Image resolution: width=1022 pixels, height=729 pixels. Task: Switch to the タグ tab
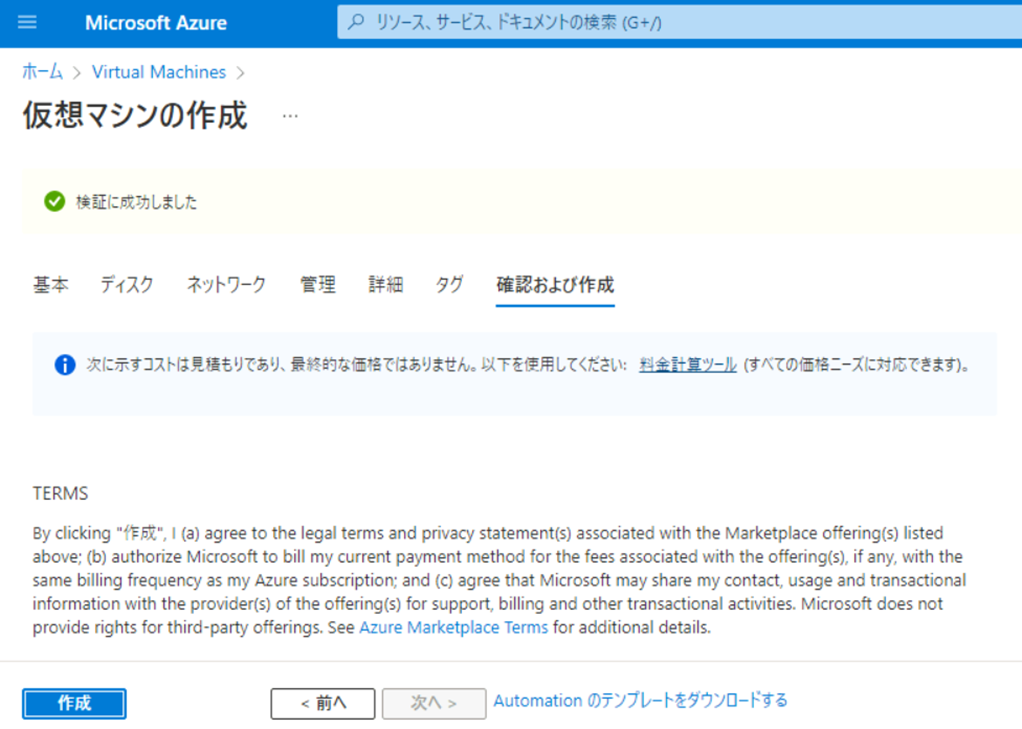[449, 284]
